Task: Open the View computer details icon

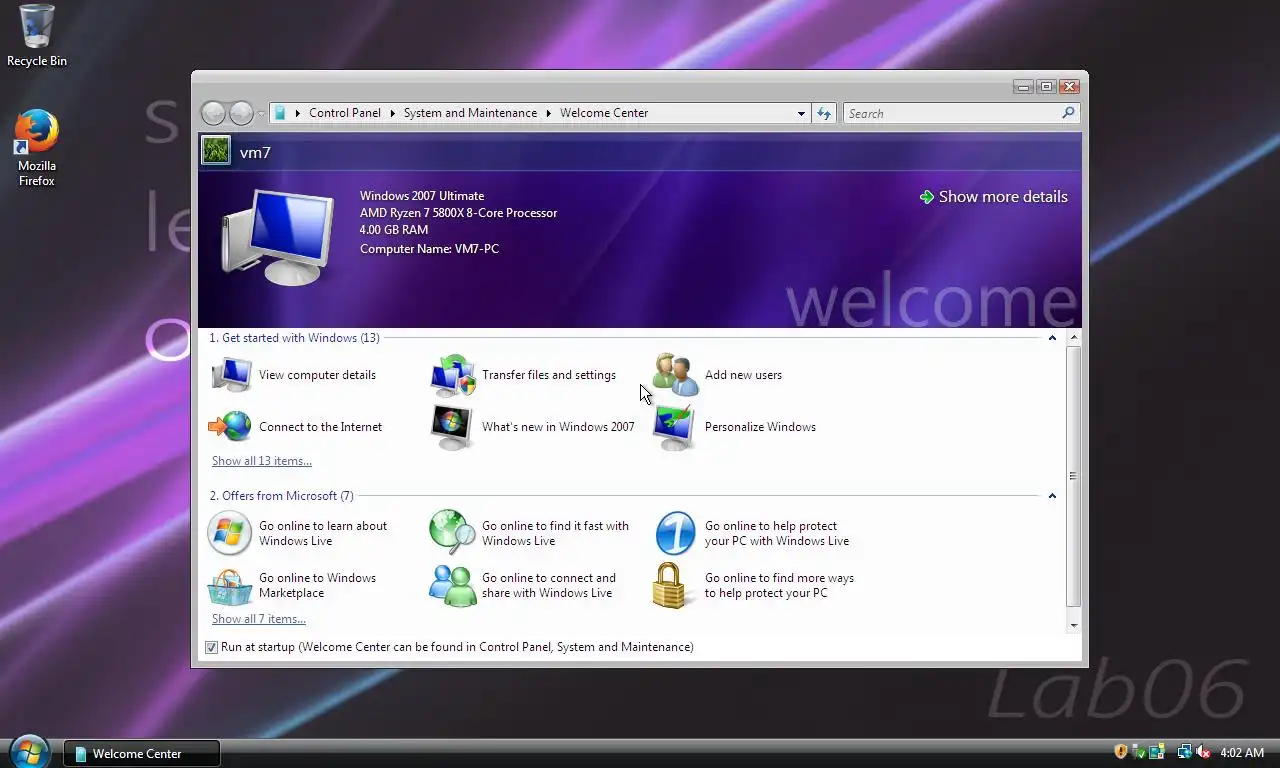Action: pos(231,375)
